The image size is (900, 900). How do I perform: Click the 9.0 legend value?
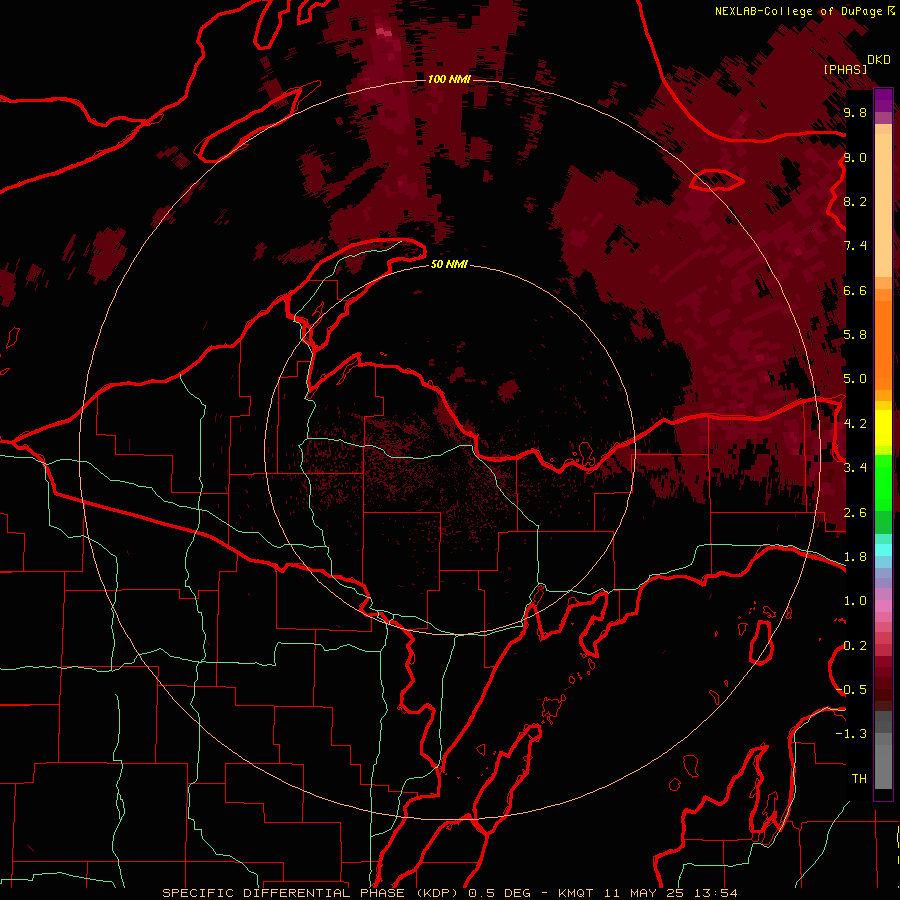point(855,158)
